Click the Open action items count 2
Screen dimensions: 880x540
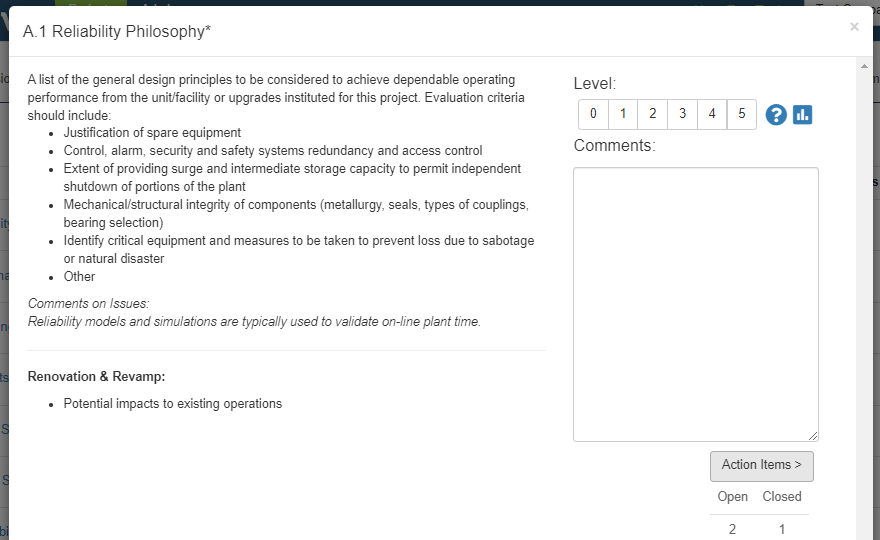pyautogui.click(x=732, y=529)
